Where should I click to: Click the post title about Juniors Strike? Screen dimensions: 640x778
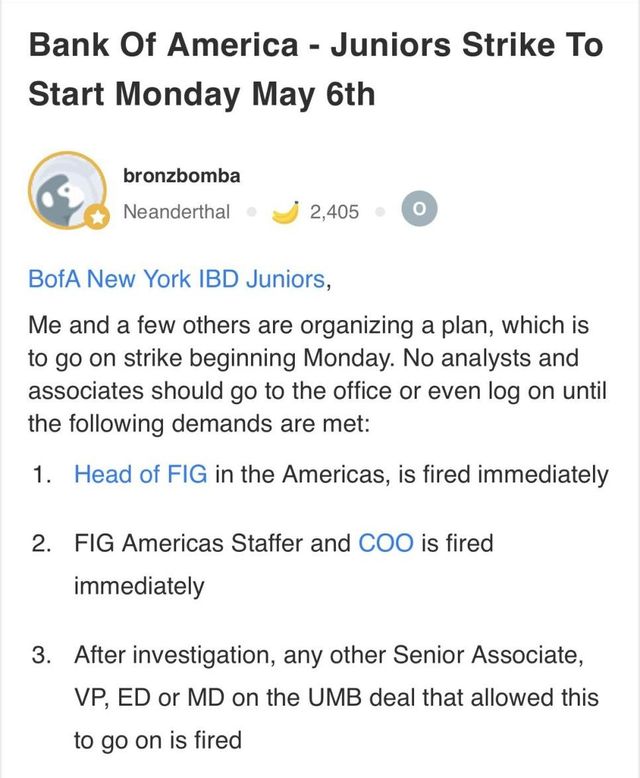click(x=316, y=70)
